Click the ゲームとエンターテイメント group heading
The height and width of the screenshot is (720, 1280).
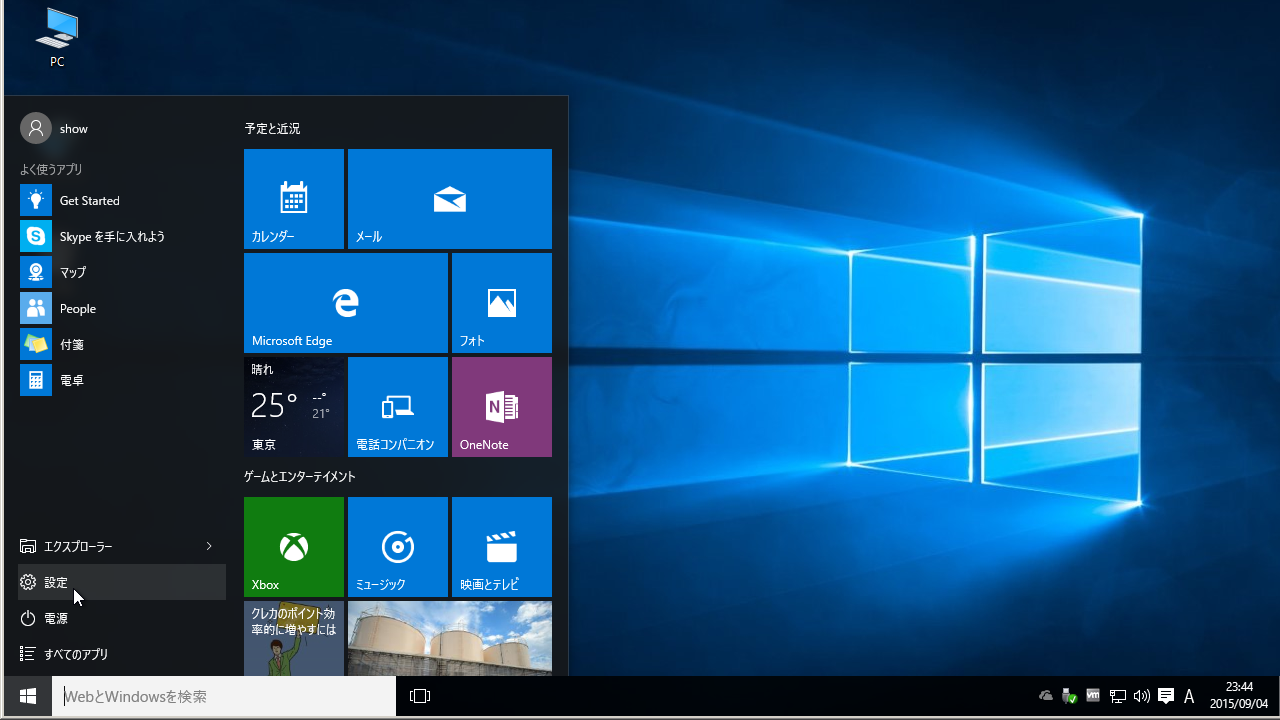300,477
